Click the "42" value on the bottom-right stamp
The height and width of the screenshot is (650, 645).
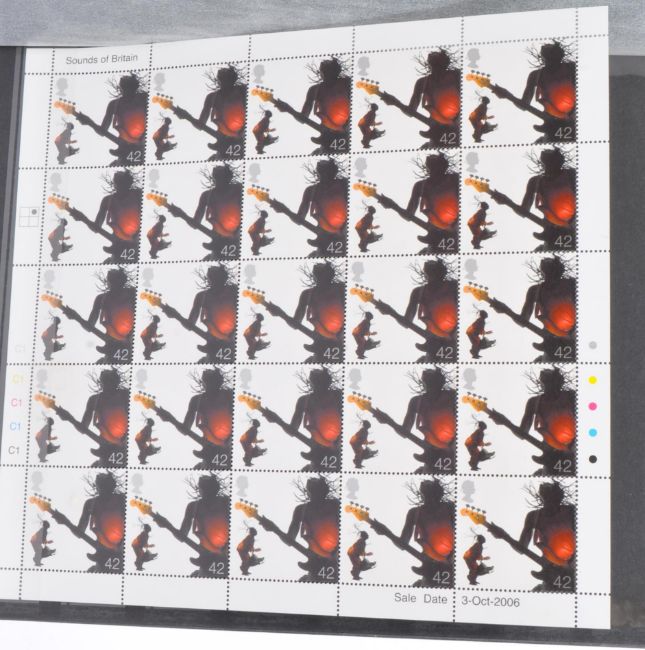click(x=563, y=582)
